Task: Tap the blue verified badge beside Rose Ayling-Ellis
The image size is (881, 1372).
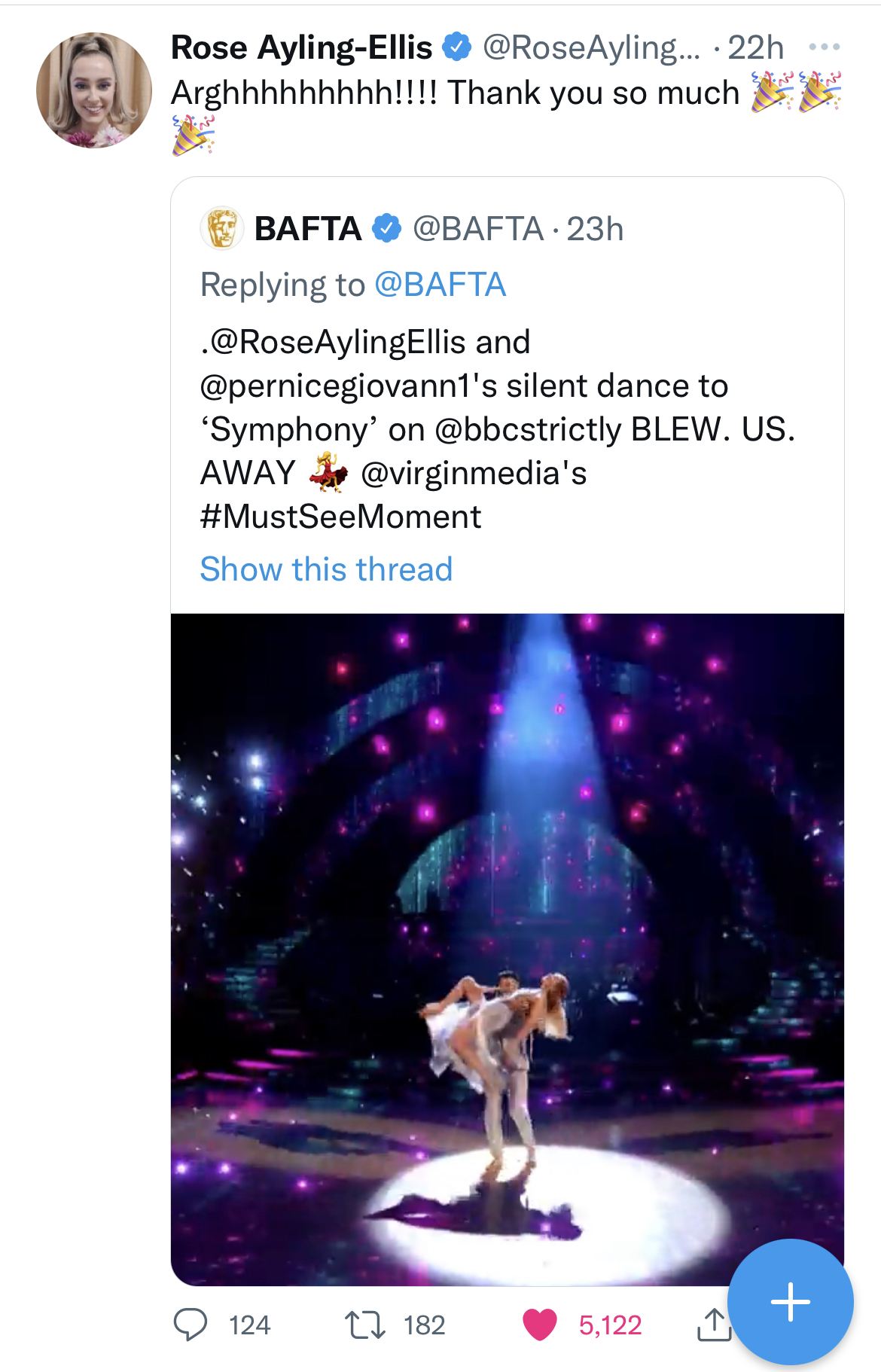Action: (x=456, y=47)
